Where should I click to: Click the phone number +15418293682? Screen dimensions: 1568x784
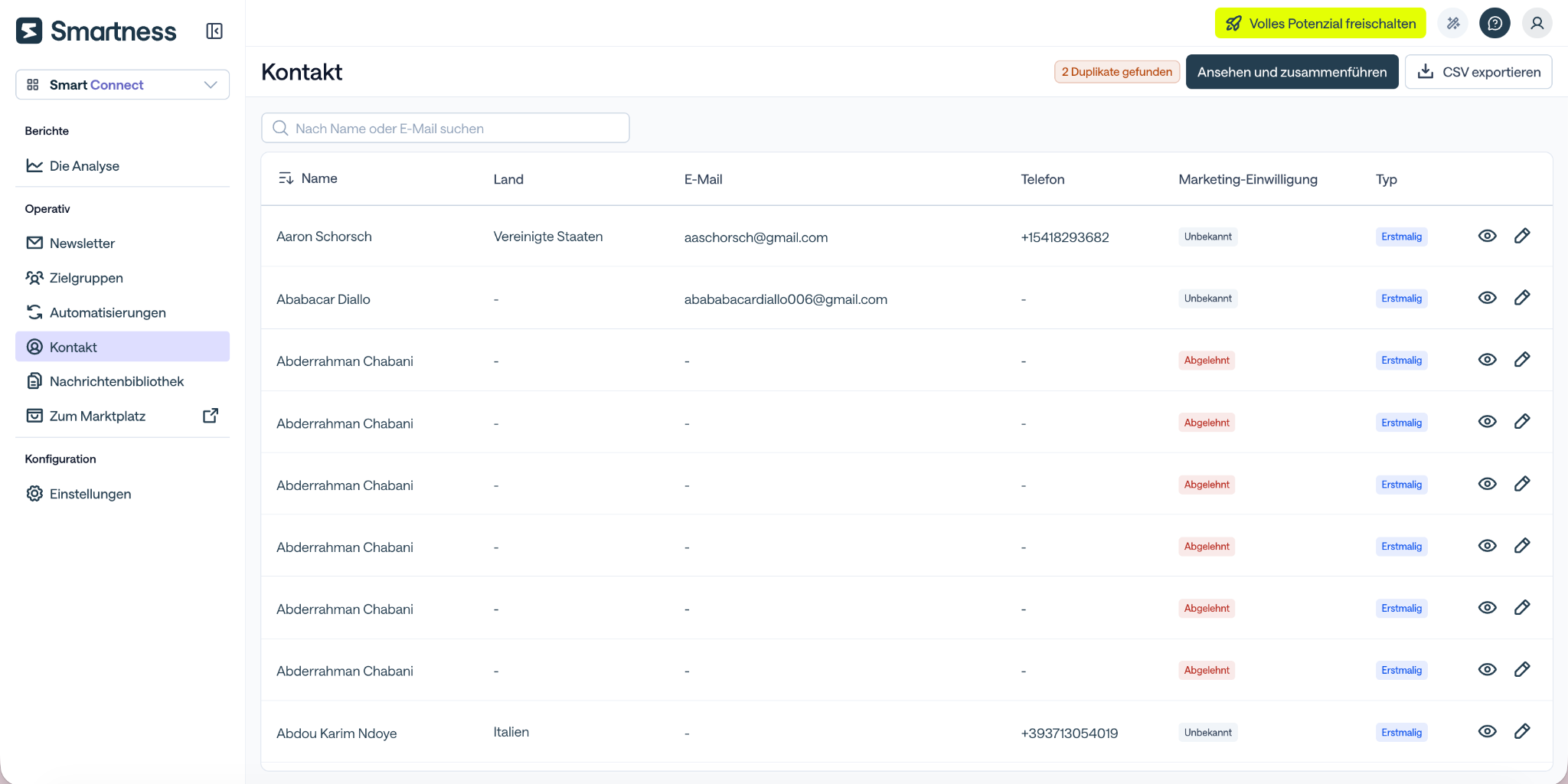point(1065,237)
